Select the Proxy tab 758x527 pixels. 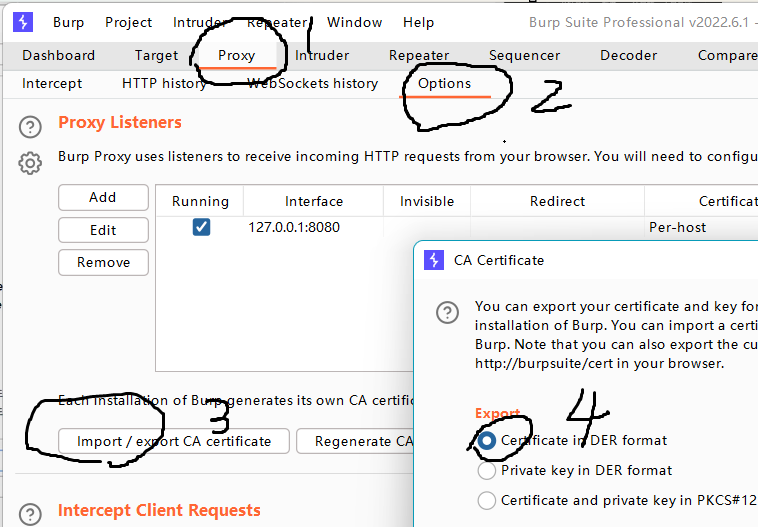click(x=236, y=55)
